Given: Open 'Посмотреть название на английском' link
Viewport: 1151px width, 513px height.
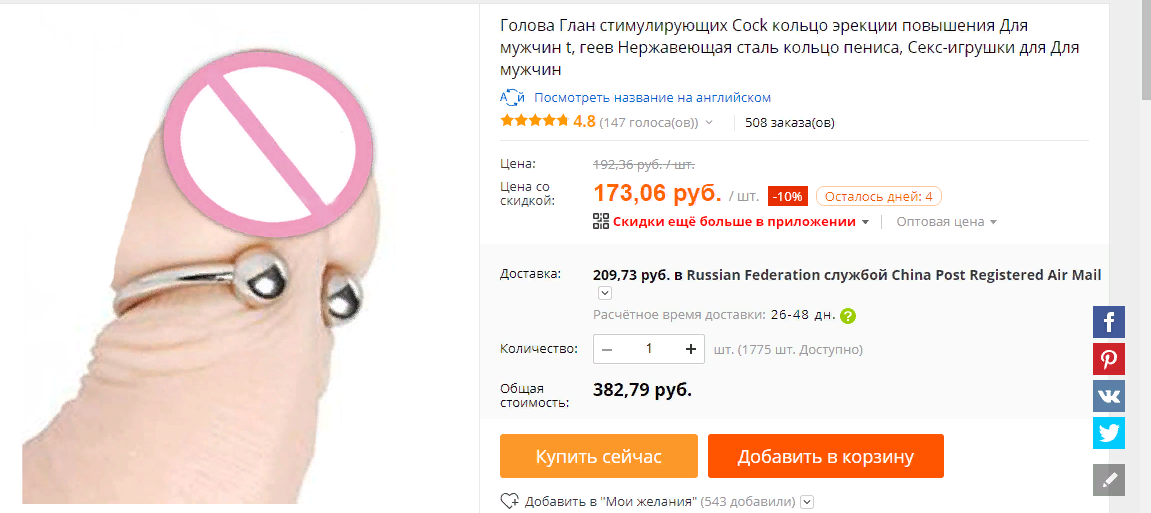Looking at the screenshot, I should pyautogui.click(x=653, y=98).
